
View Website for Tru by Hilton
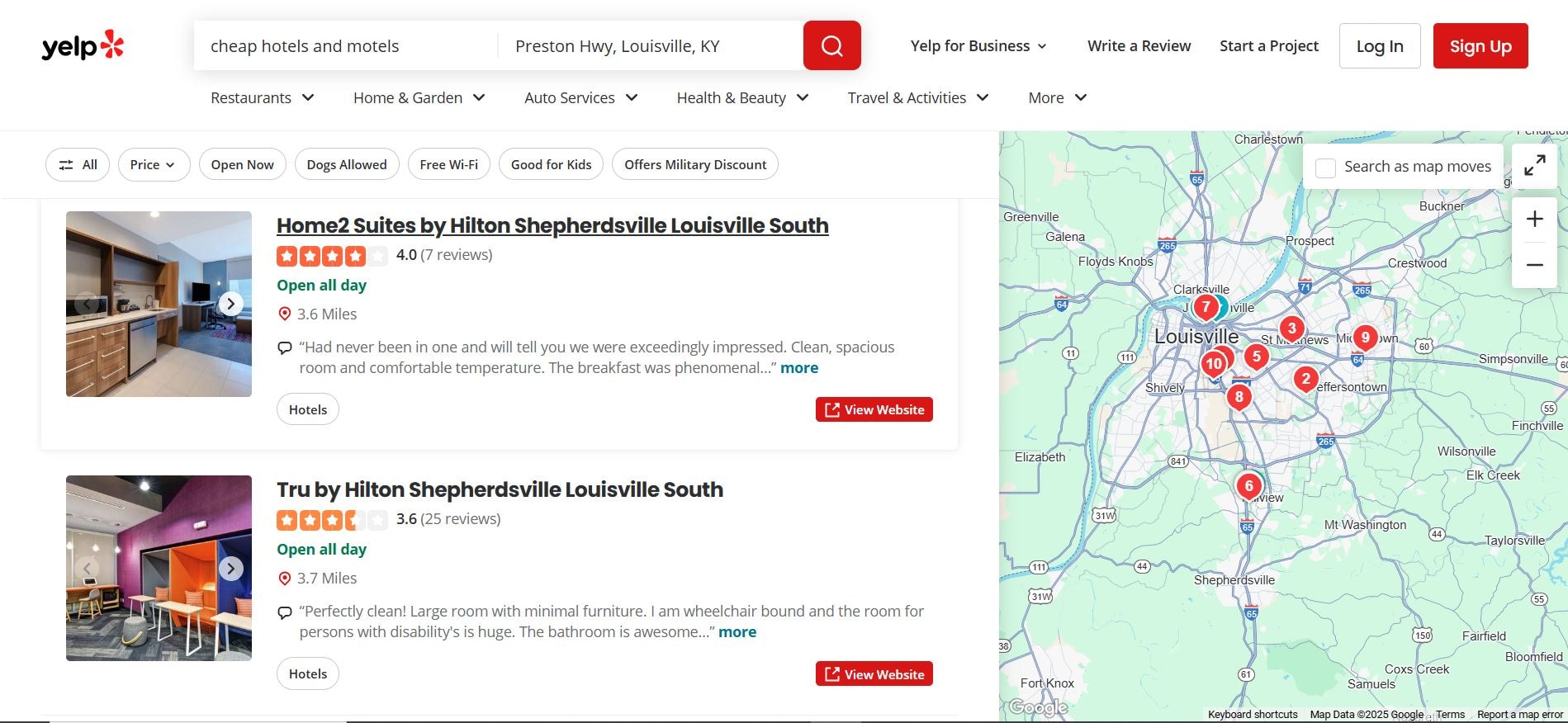coord(874,673)
